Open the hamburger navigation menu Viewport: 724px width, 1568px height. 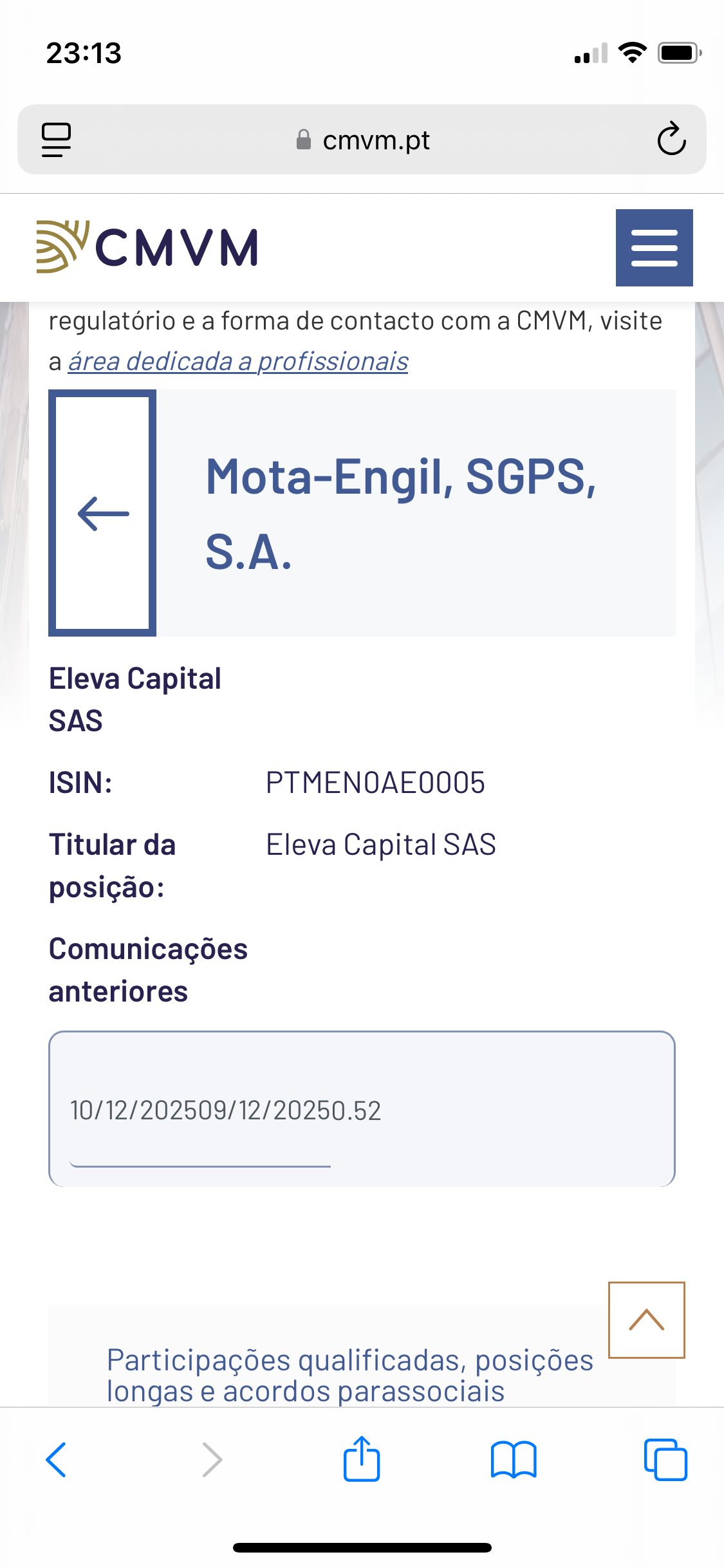click(654, 248)
